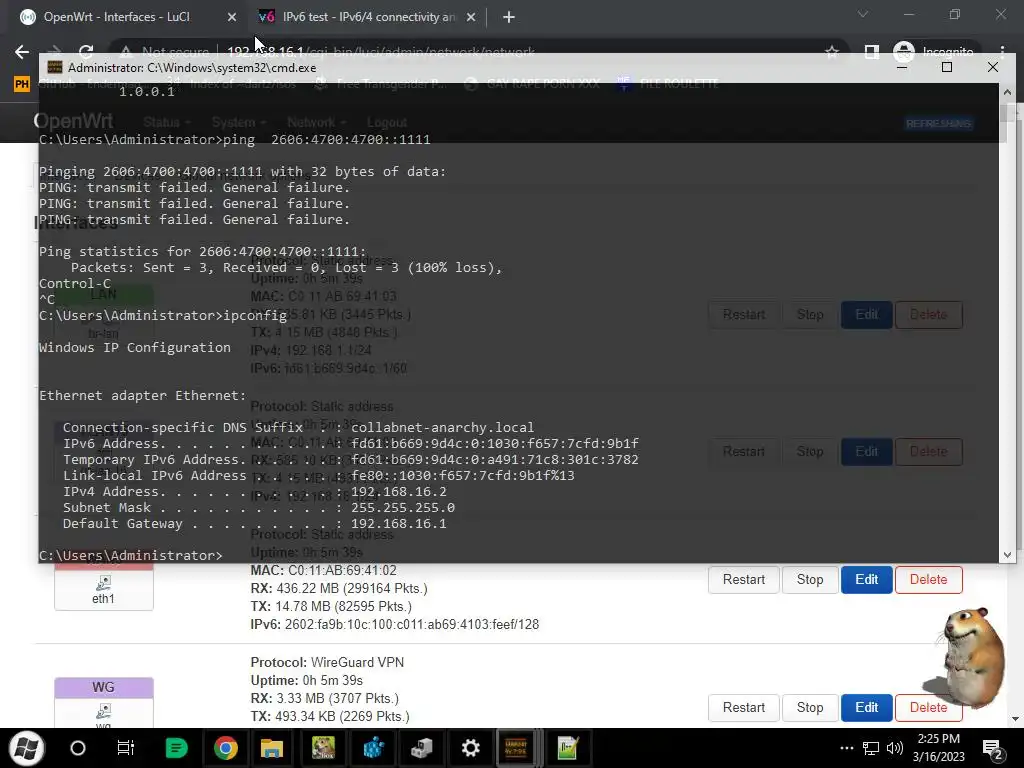
Task: Restart the eth1 interface
Action: (x=744, y=580)
